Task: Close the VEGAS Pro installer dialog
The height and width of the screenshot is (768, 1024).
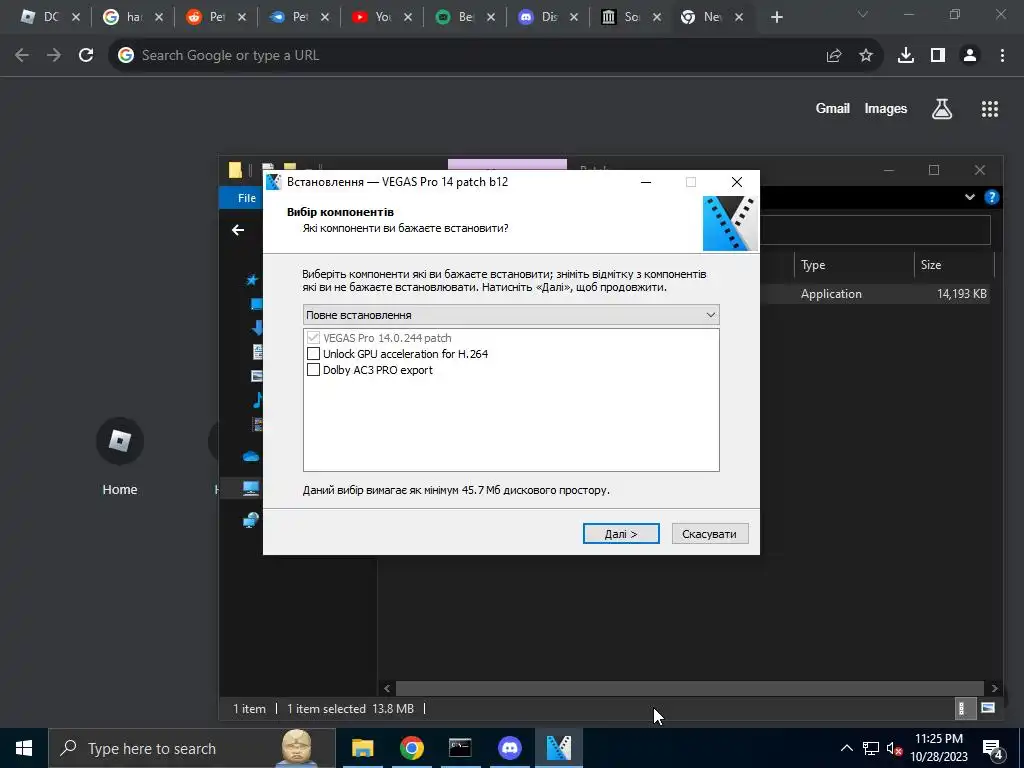Action: pyautogui.click(x=737, y=182)
